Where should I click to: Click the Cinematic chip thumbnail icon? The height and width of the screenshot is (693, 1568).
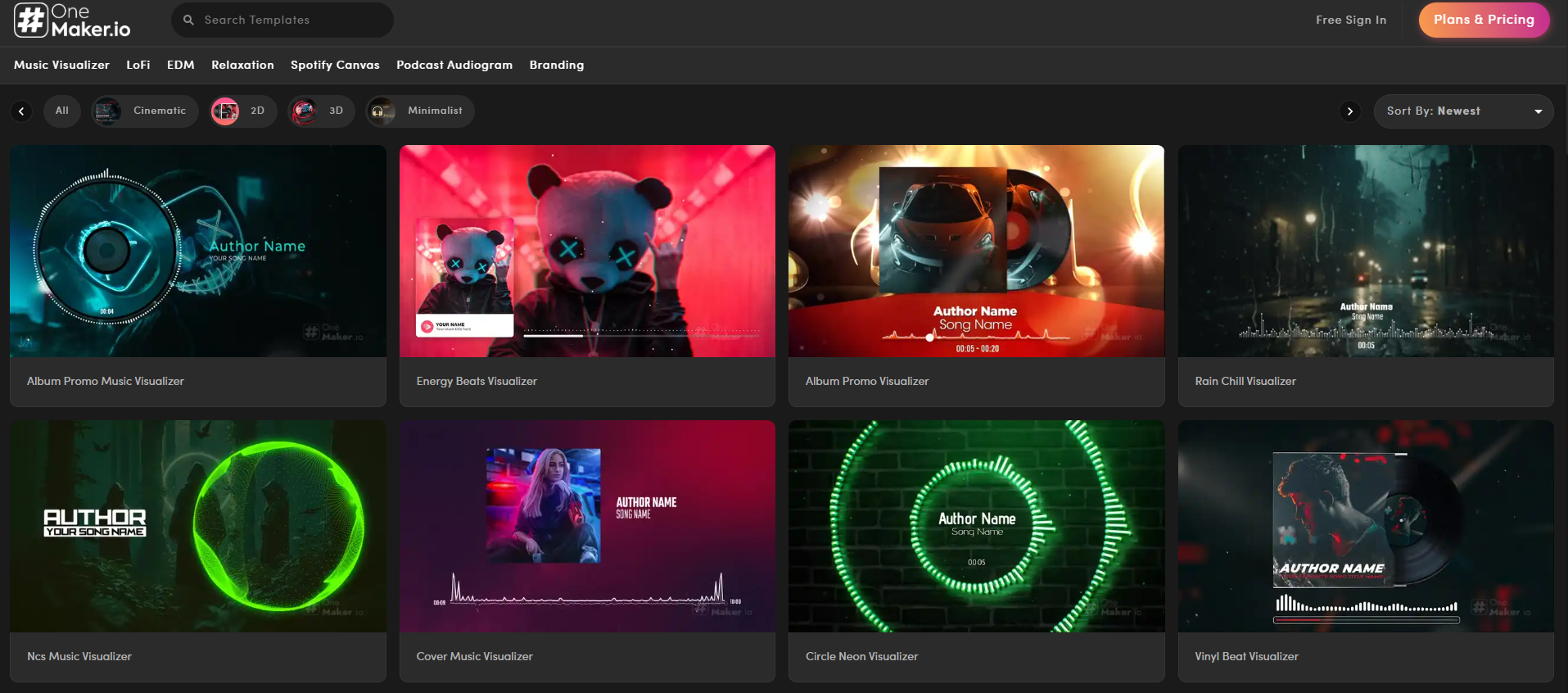107,111
